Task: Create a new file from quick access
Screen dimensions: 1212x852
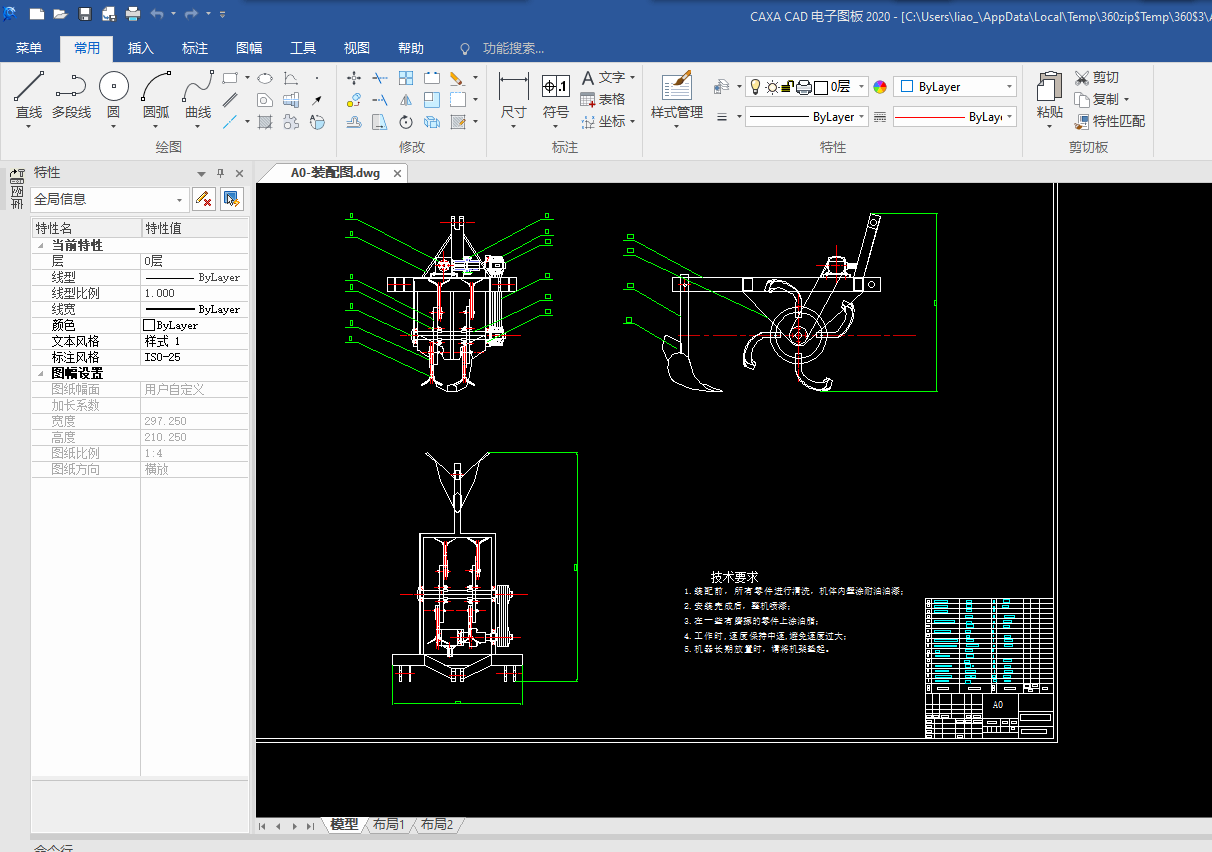Action: [x=37, y=14]
